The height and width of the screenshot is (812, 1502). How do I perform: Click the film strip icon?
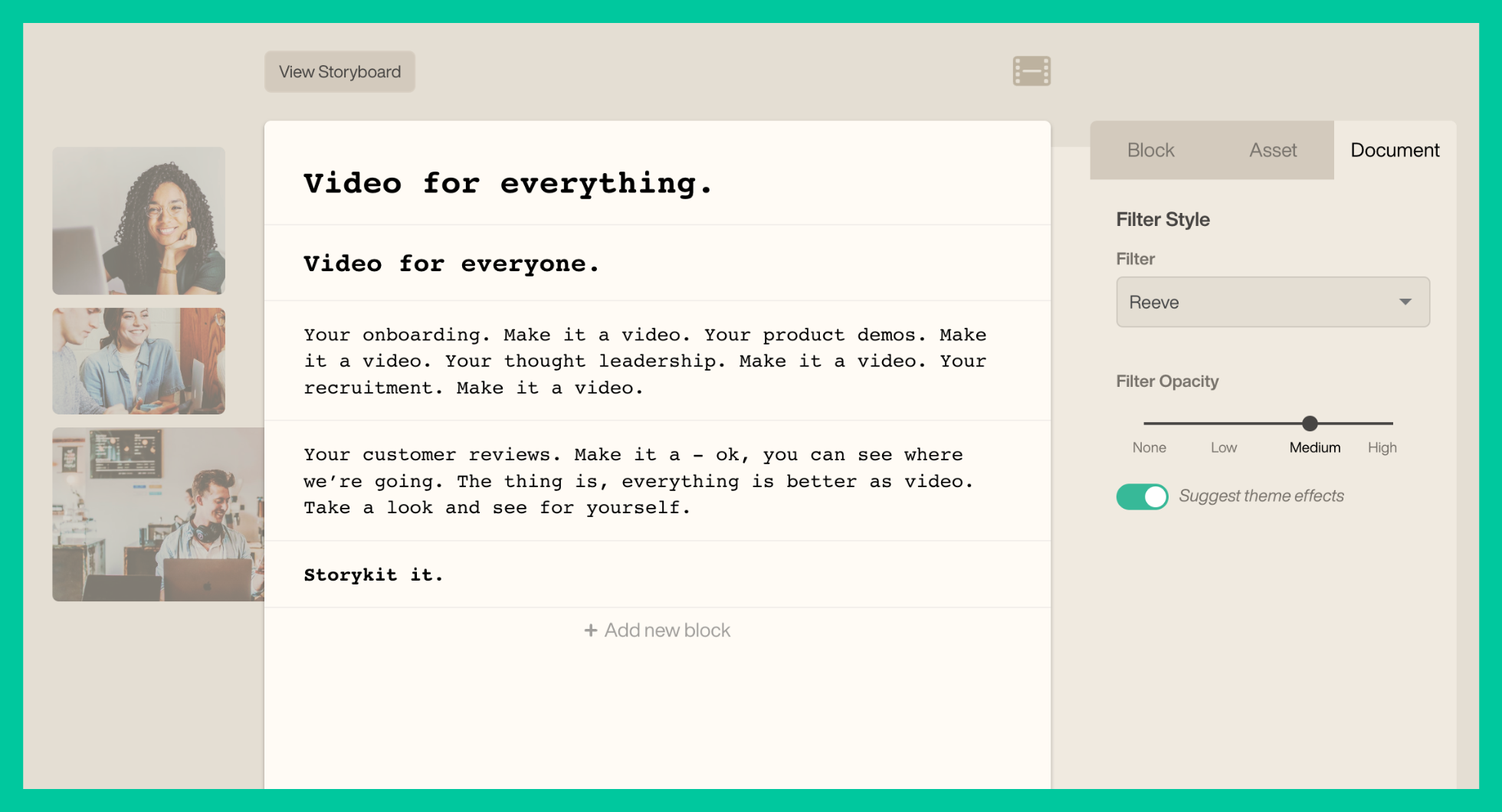tap(1031, 71)
